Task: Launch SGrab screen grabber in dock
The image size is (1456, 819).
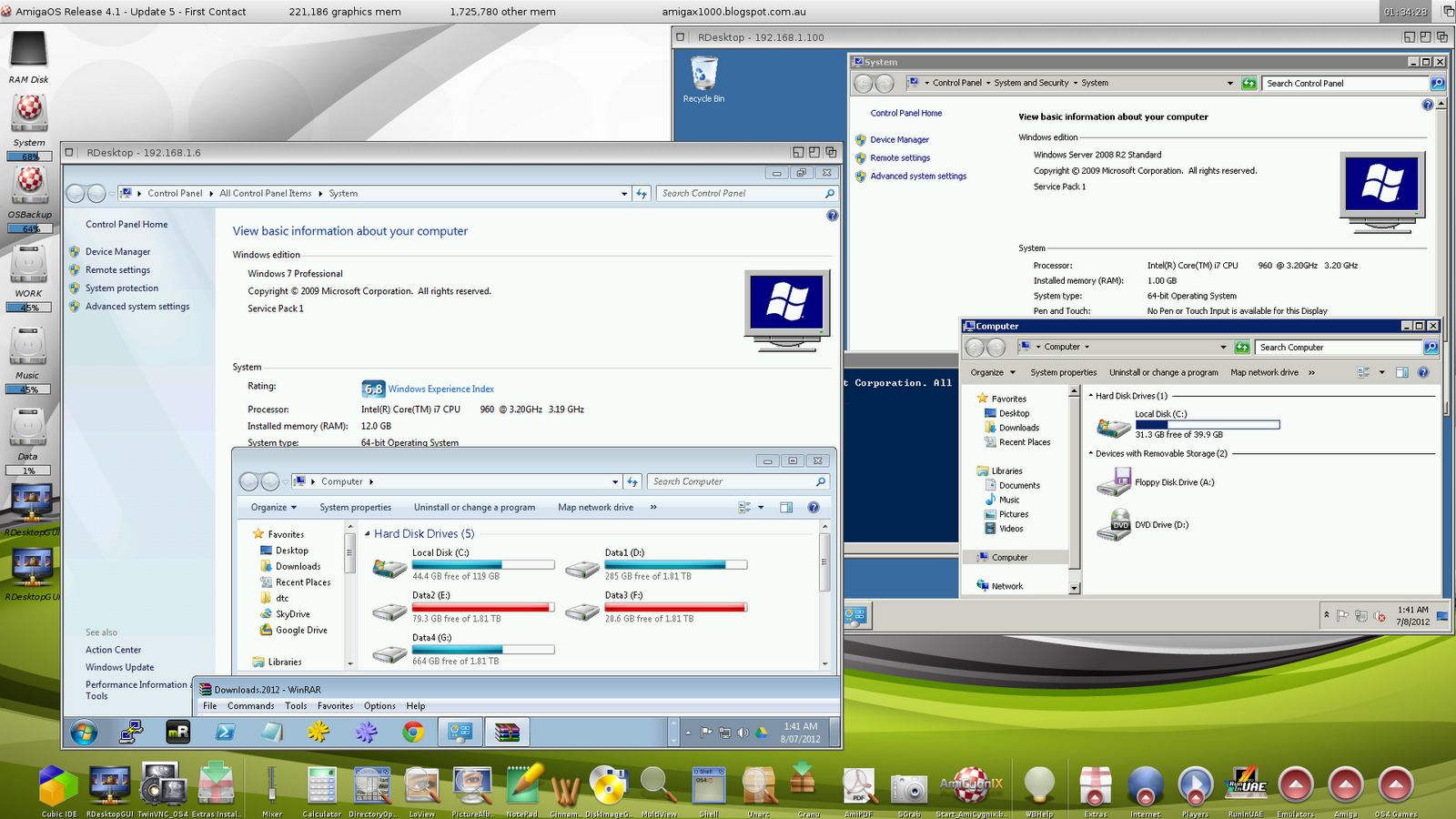Action: (908, 787)
